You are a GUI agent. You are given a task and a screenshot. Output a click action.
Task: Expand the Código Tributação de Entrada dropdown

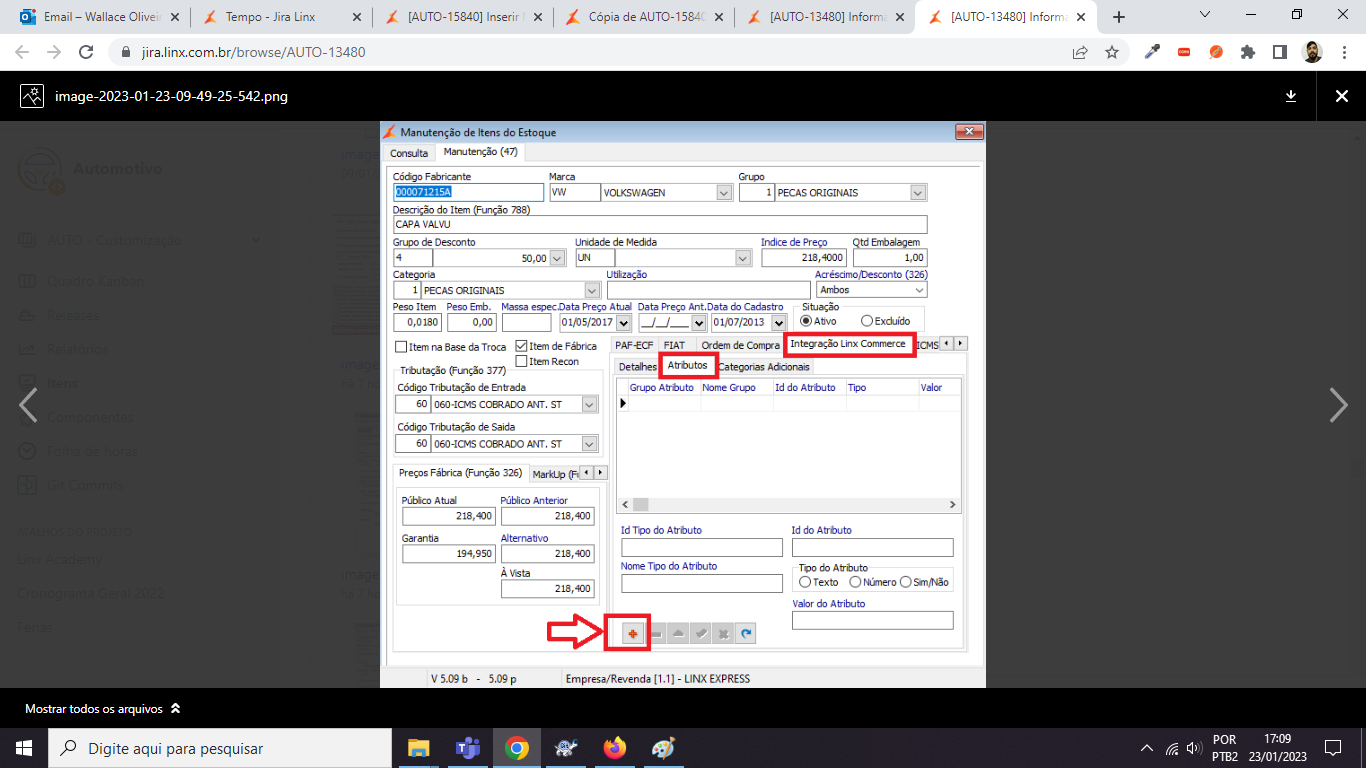590,404
